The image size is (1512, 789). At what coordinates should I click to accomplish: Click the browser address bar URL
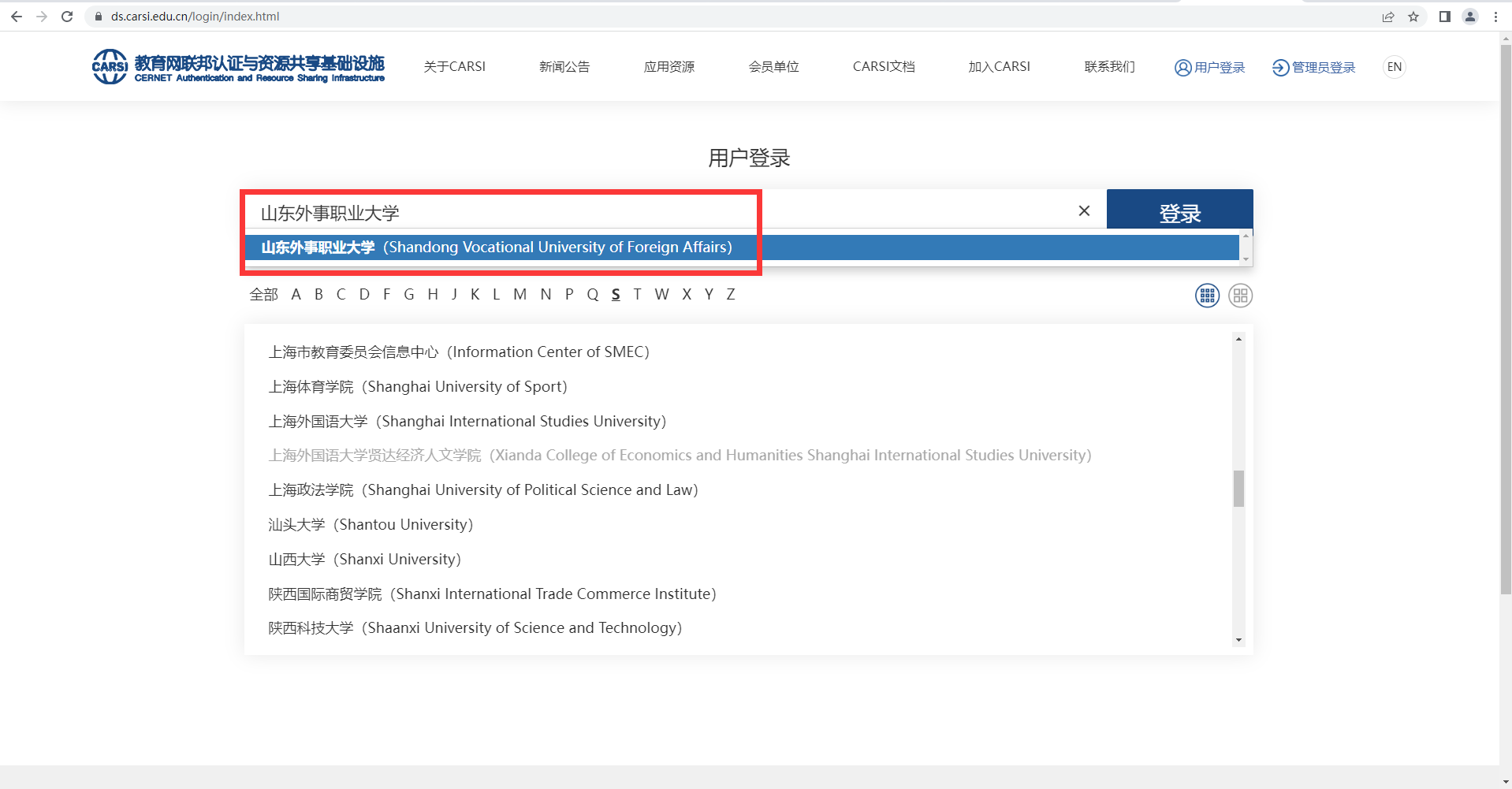point(195,17)
